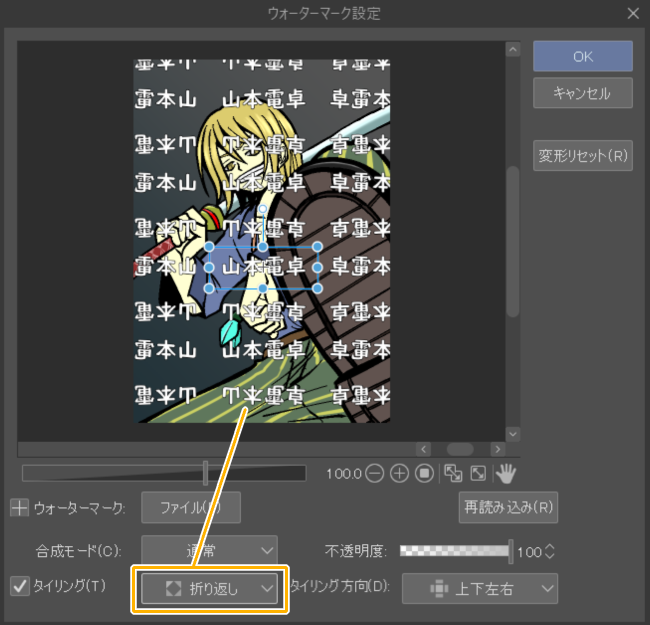Viewport: 650px width, 625px height.
Task: Click the vertical scrollbar thumb
Action: tap(513, 241)
